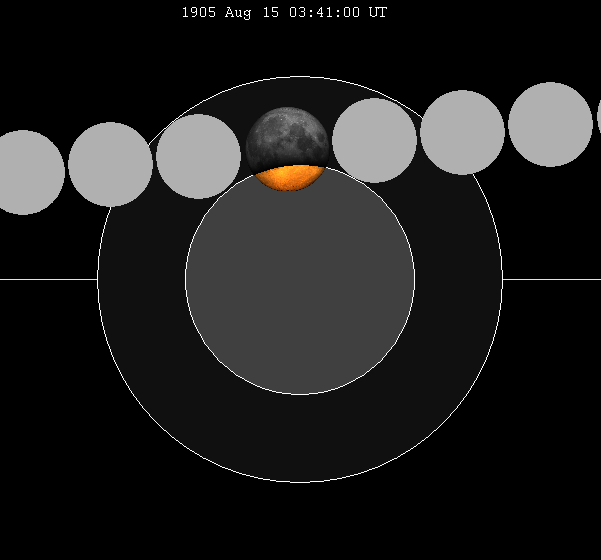Select the partially cut-off moon disc at left edge
The height and width of the screenshot is (560, 601).
24,172
